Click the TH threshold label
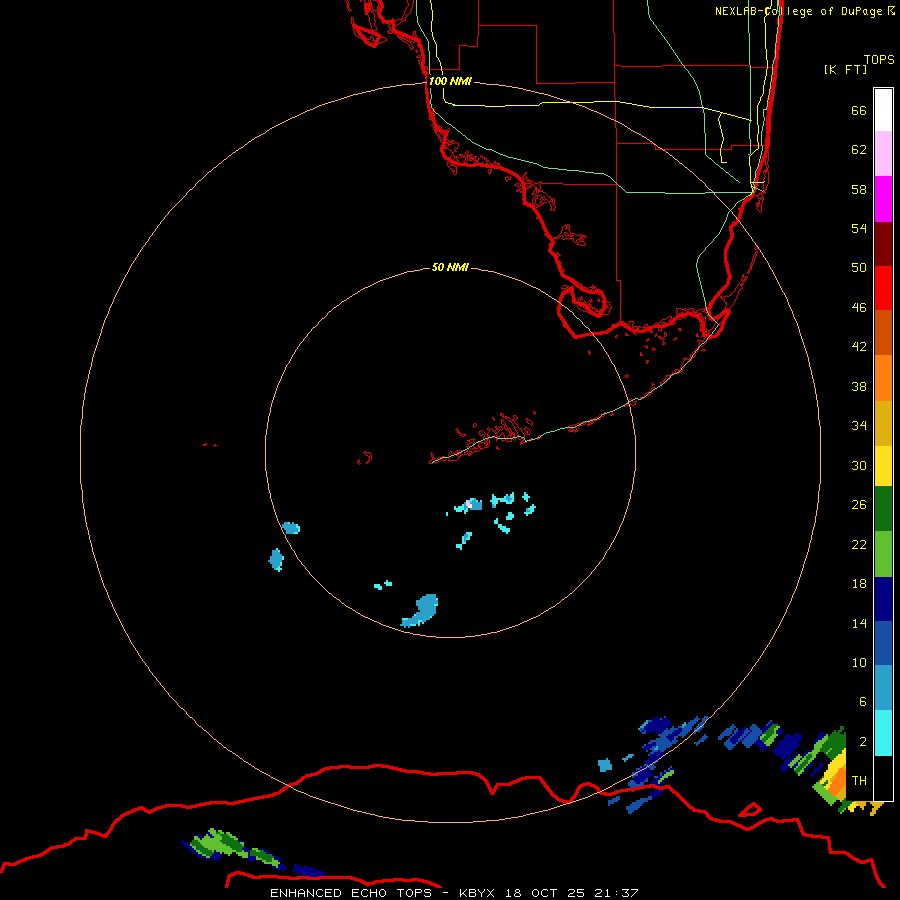The width and height of the screenshot is (900, 900). (859, 781)
